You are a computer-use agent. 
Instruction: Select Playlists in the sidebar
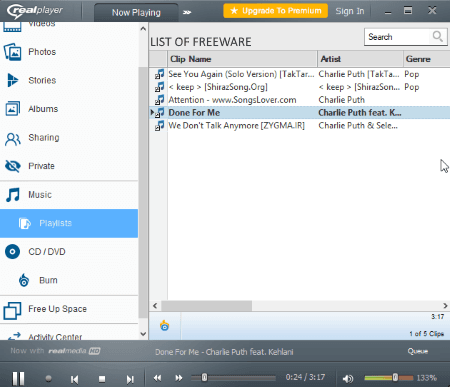point(69,223)
